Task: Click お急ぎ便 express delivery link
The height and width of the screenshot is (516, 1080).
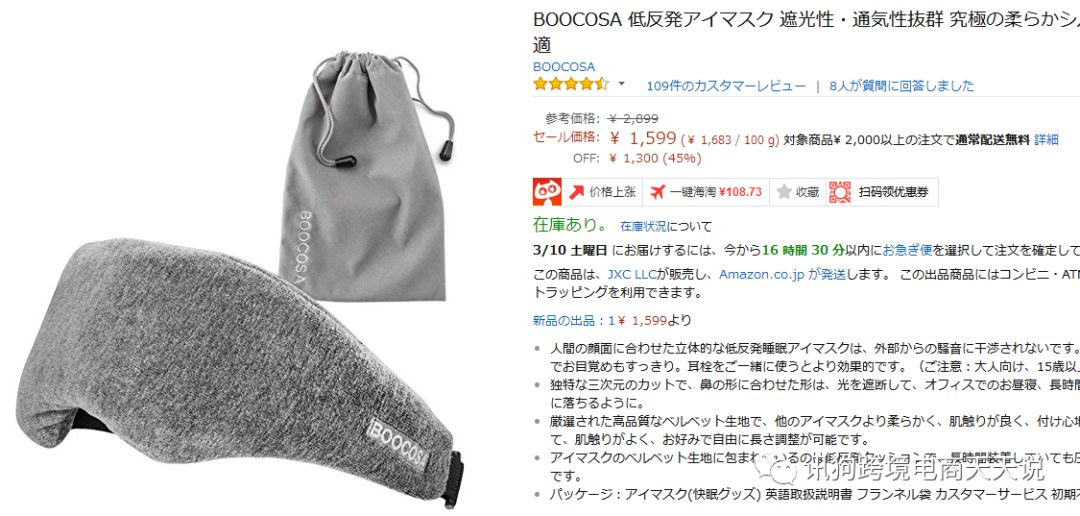Action: coord(908,249)
